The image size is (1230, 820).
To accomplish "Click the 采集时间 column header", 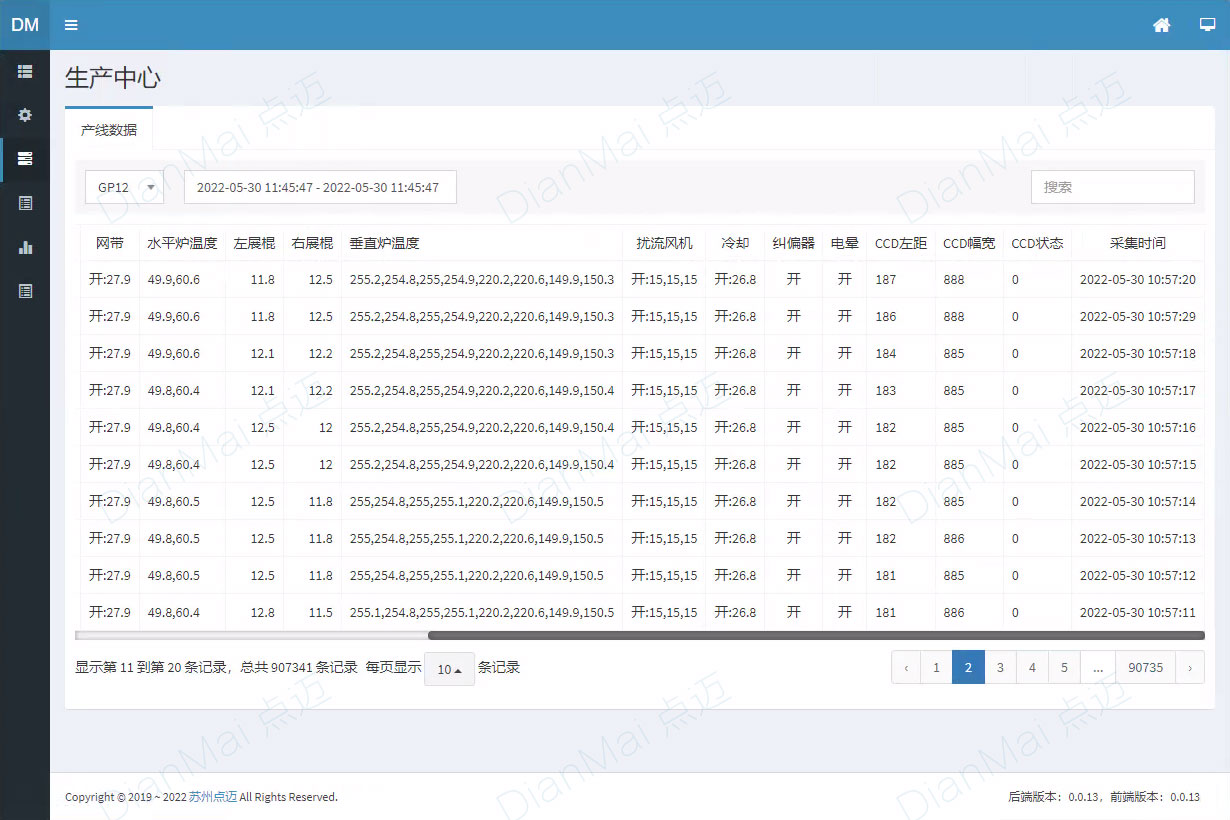I will [1137, 243].
